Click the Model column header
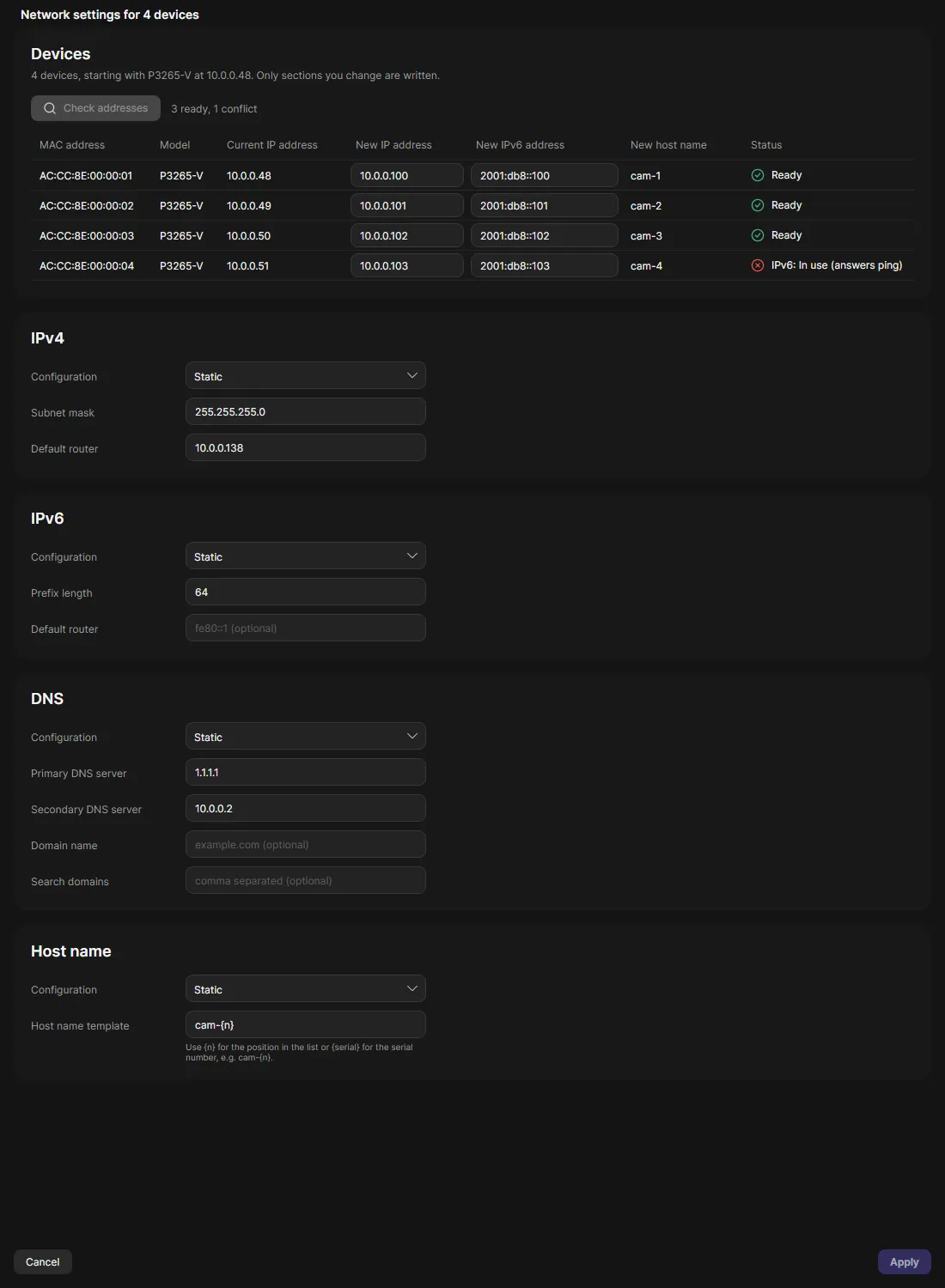This screenshot has width=945, height=1288. point(175,145)
